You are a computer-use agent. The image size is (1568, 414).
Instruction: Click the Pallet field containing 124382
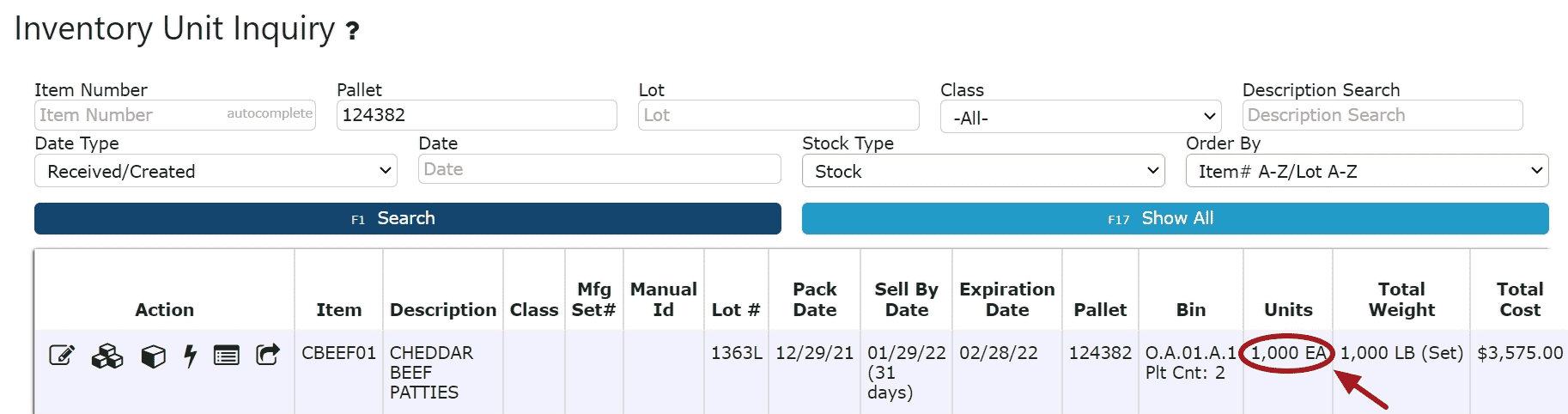(x=477, y=115)
